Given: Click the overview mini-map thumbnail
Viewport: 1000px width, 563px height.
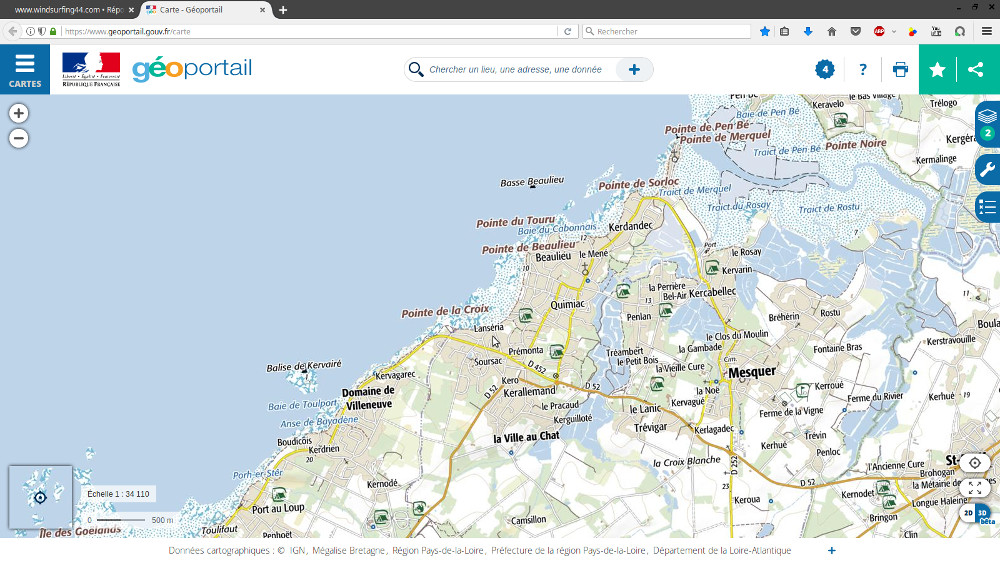Looking at the screenshot, I should coord(40,497).
